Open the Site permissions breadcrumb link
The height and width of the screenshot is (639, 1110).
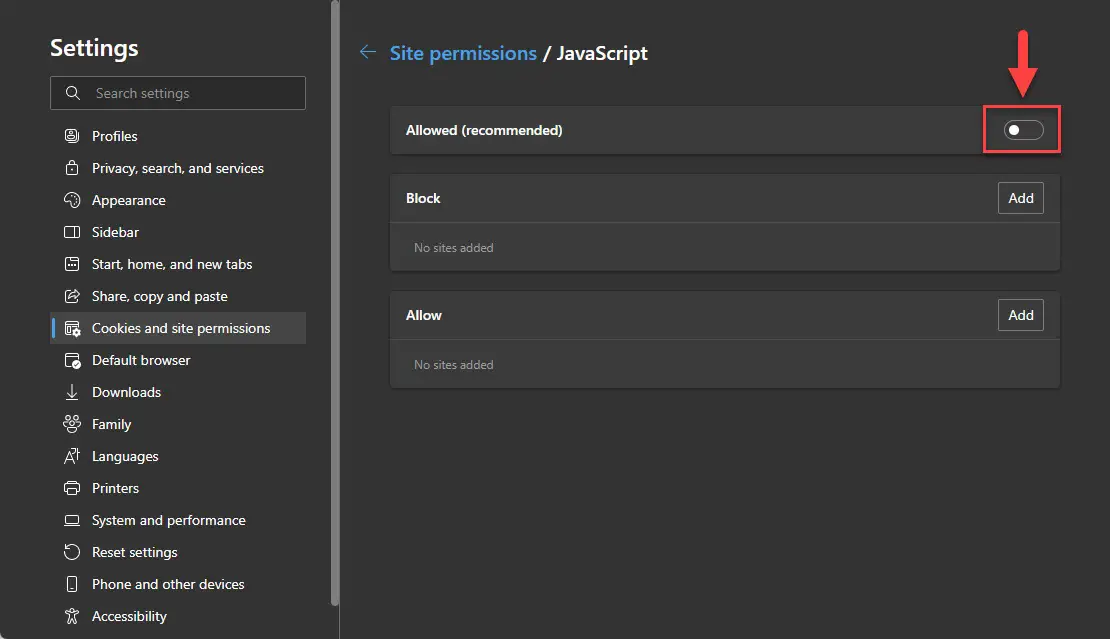pos(463,53)
